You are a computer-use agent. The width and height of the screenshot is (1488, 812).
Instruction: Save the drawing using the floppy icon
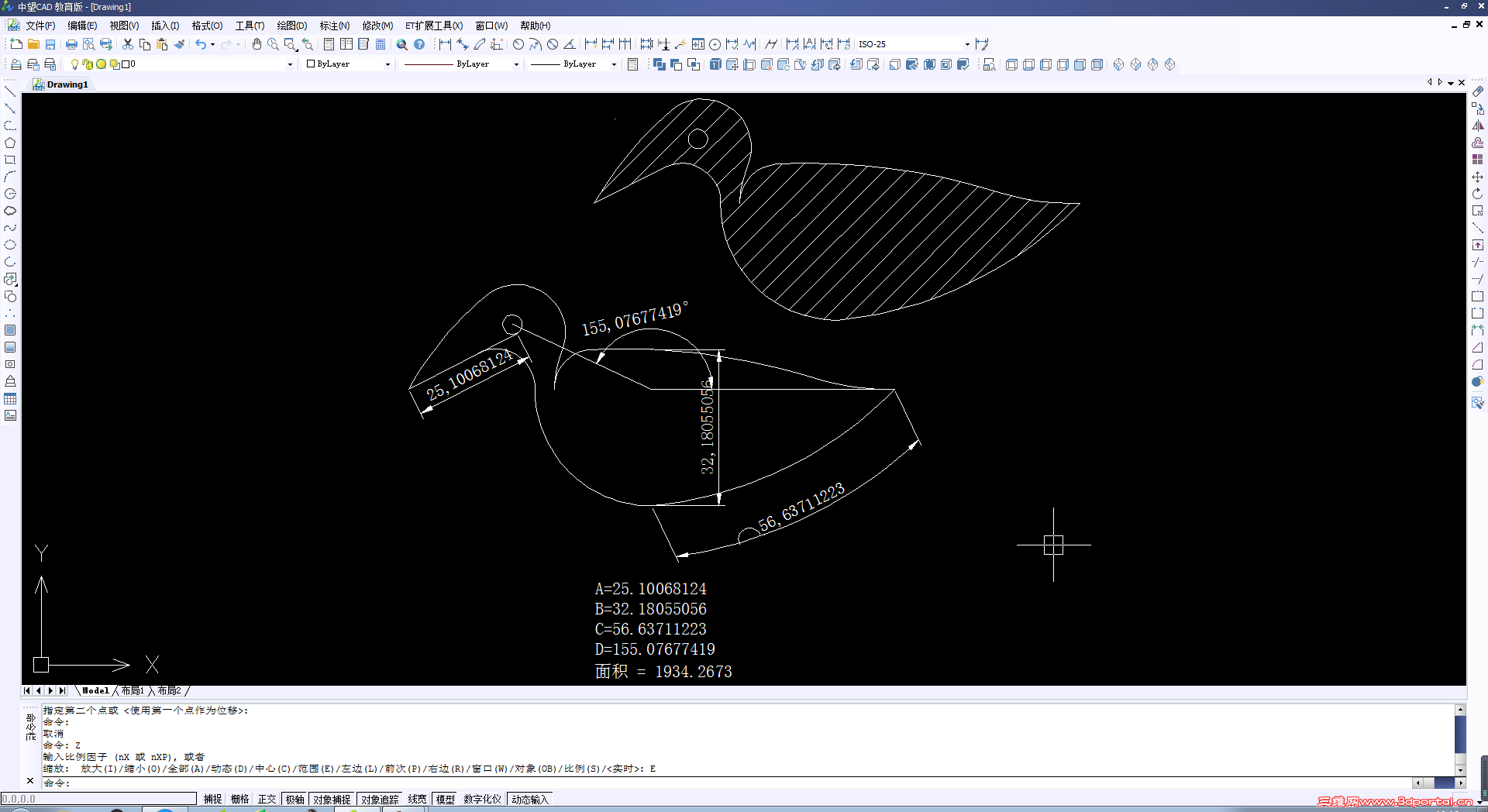(50, 44)
